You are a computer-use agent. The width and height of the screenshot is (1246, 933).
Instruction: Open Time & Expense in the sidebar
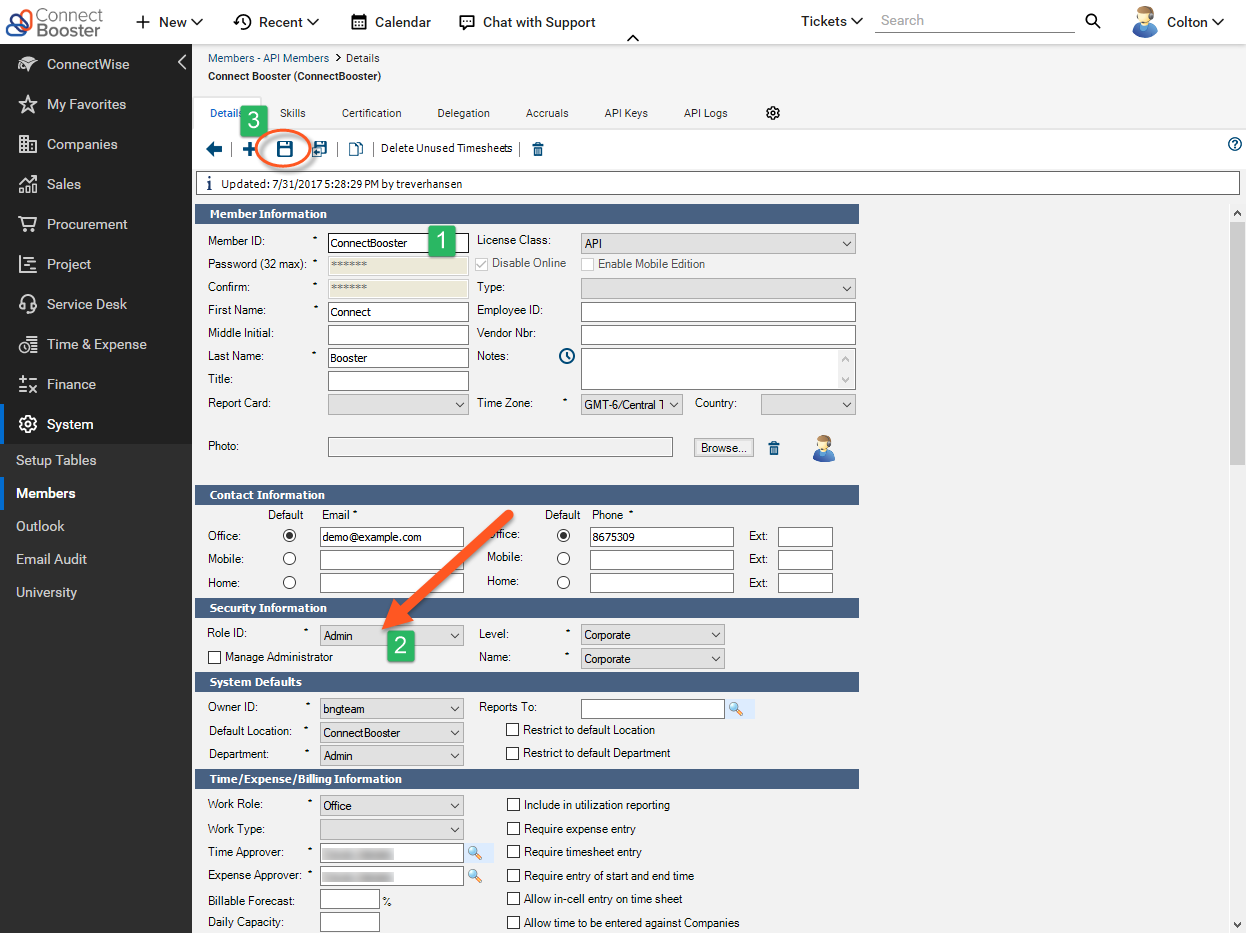[x=96, y=344]
